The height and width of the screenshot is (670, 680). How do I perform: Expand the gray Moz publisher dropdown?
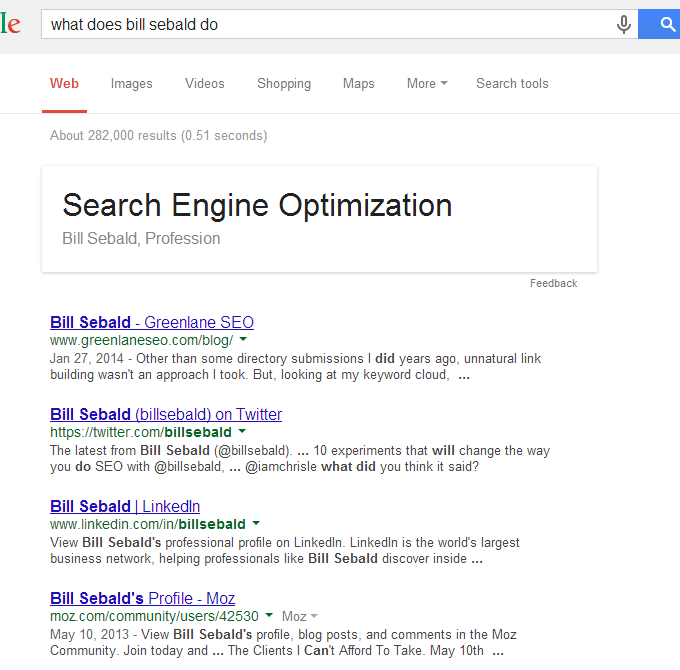click(x=300, y=616)
